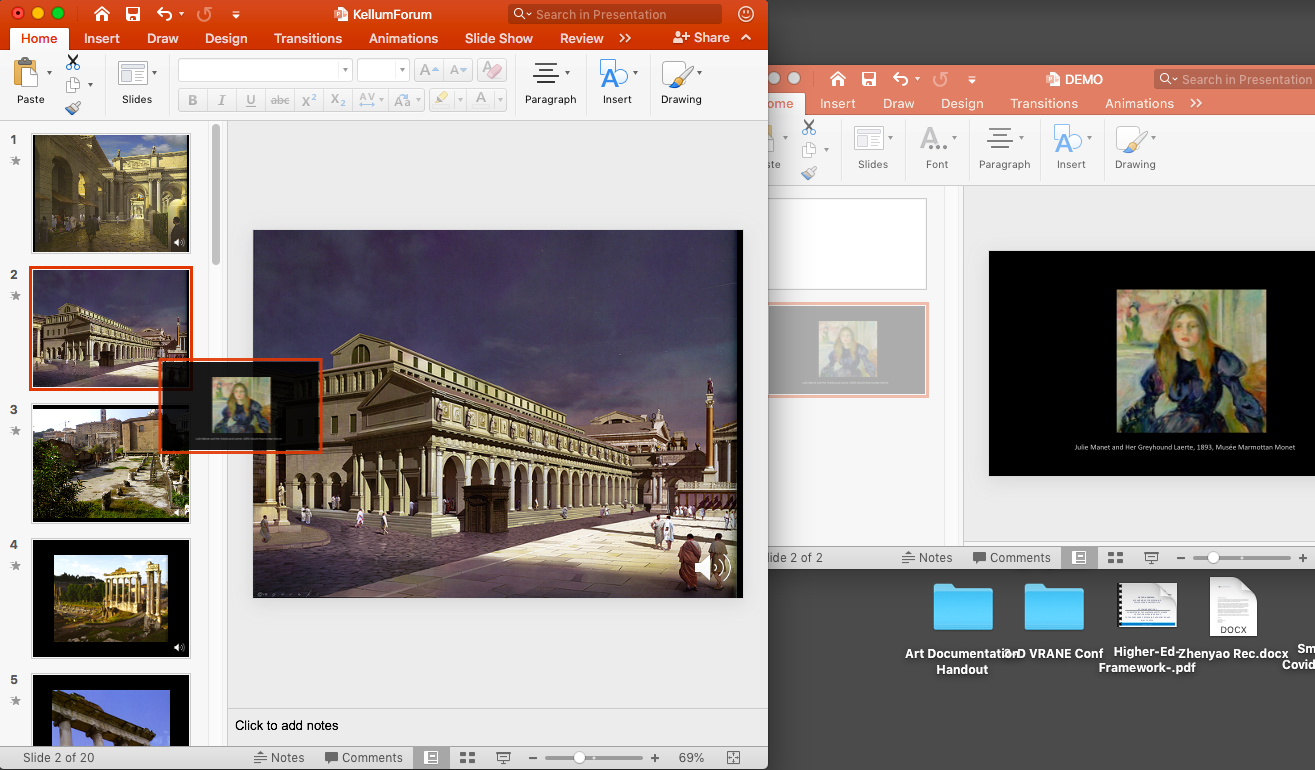Image resolution: width=1315 pixels, height=770 pixels.
Task: Toggle underline formatting in KellumForum
Action: pos(251,100)
